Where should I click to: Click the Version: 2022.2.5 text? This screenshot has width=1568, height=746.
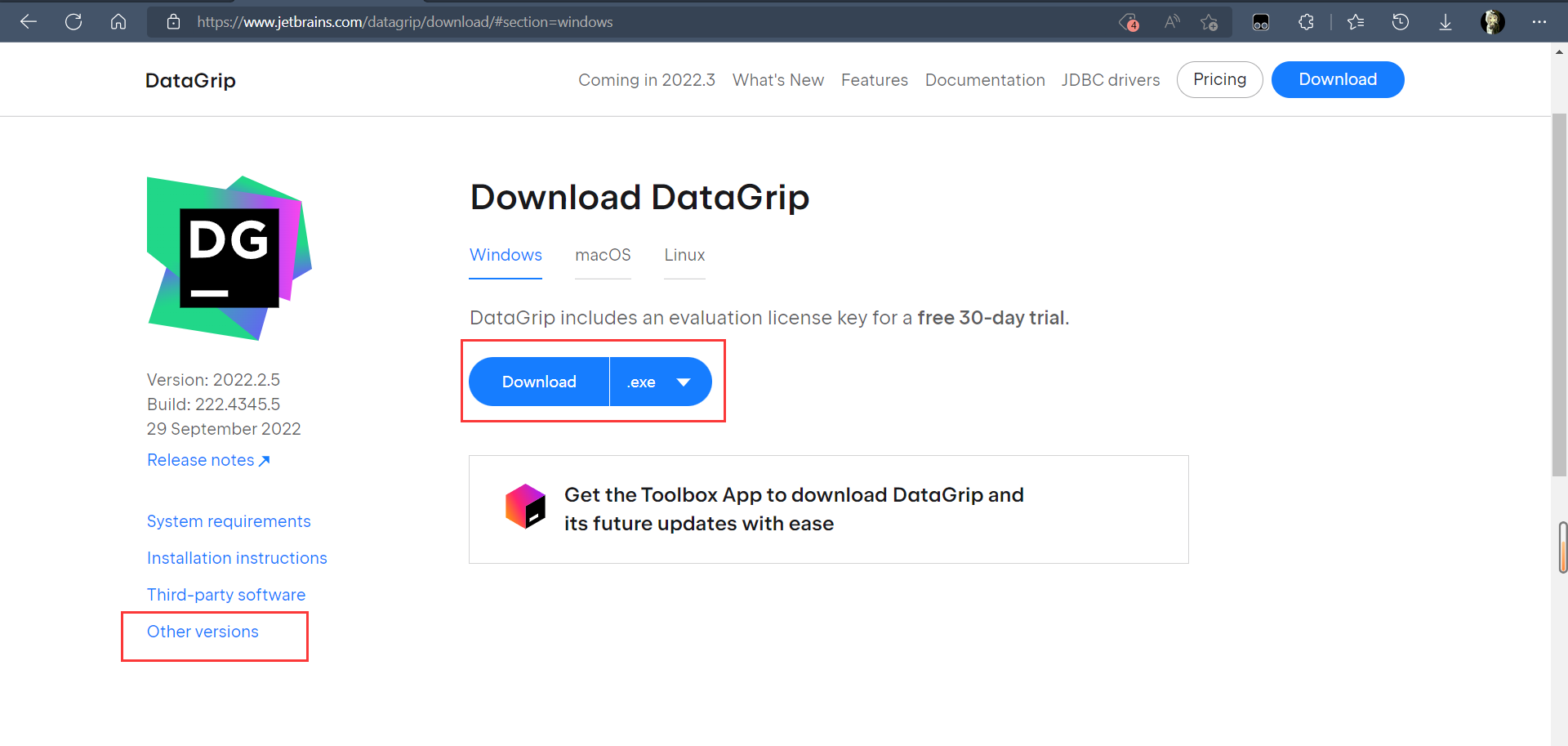tap(213, 380)
